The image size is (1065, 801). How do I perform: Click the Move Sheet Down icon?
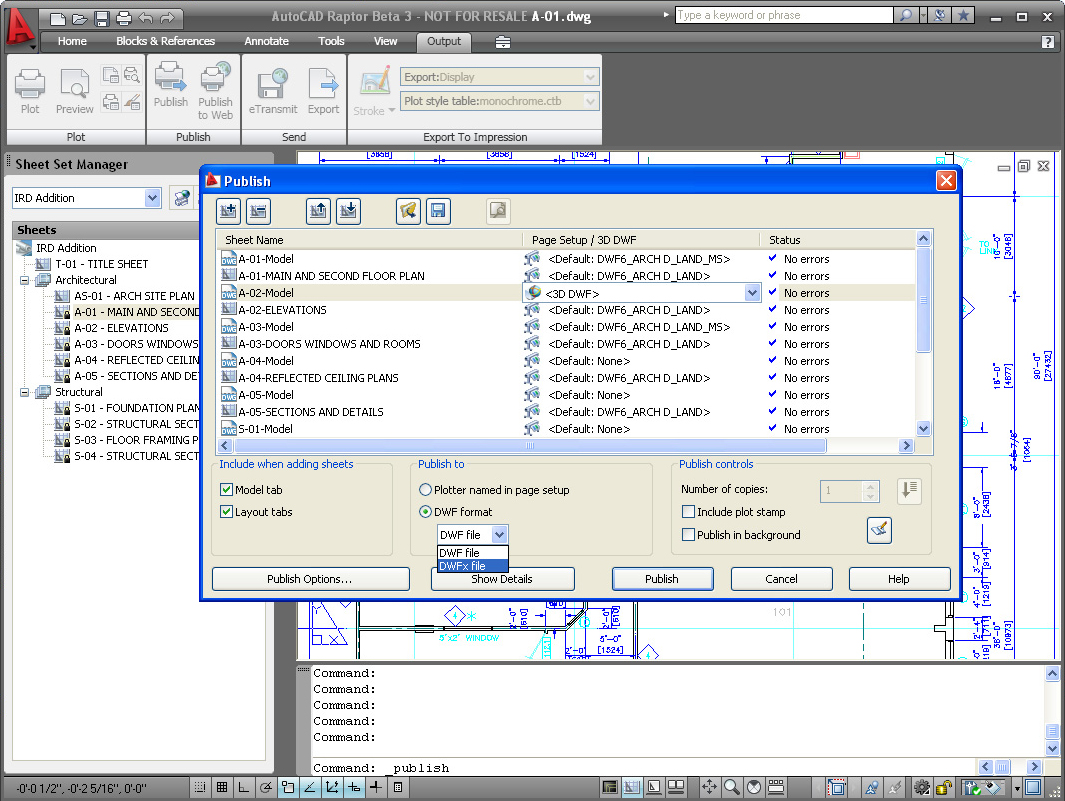(x=348, y=211)
